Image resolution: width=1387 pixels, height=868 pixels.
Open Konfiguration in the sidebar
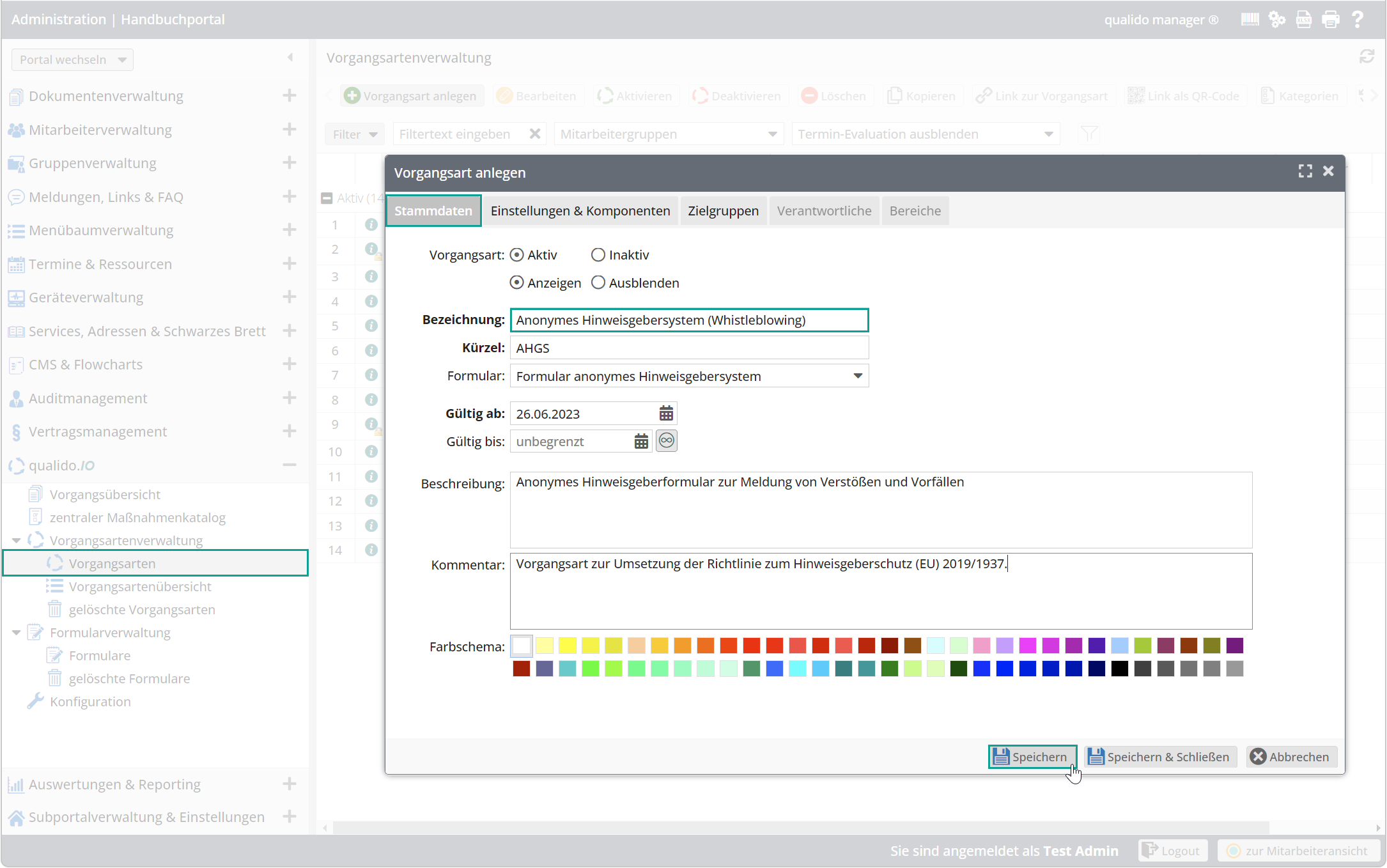90,701
